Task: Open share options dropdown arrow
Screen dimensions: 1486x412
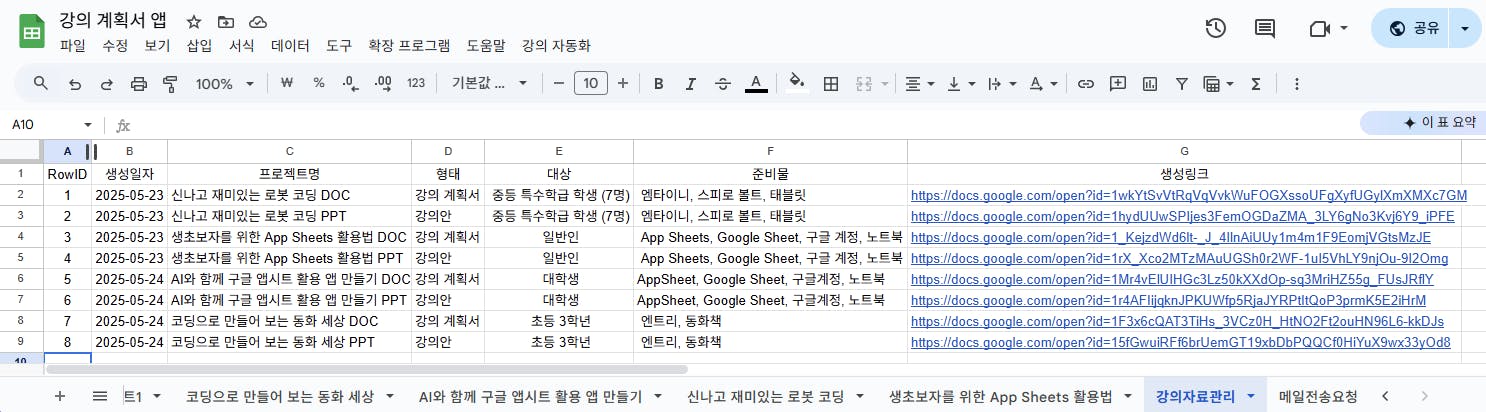Action: click(1465, 28)
